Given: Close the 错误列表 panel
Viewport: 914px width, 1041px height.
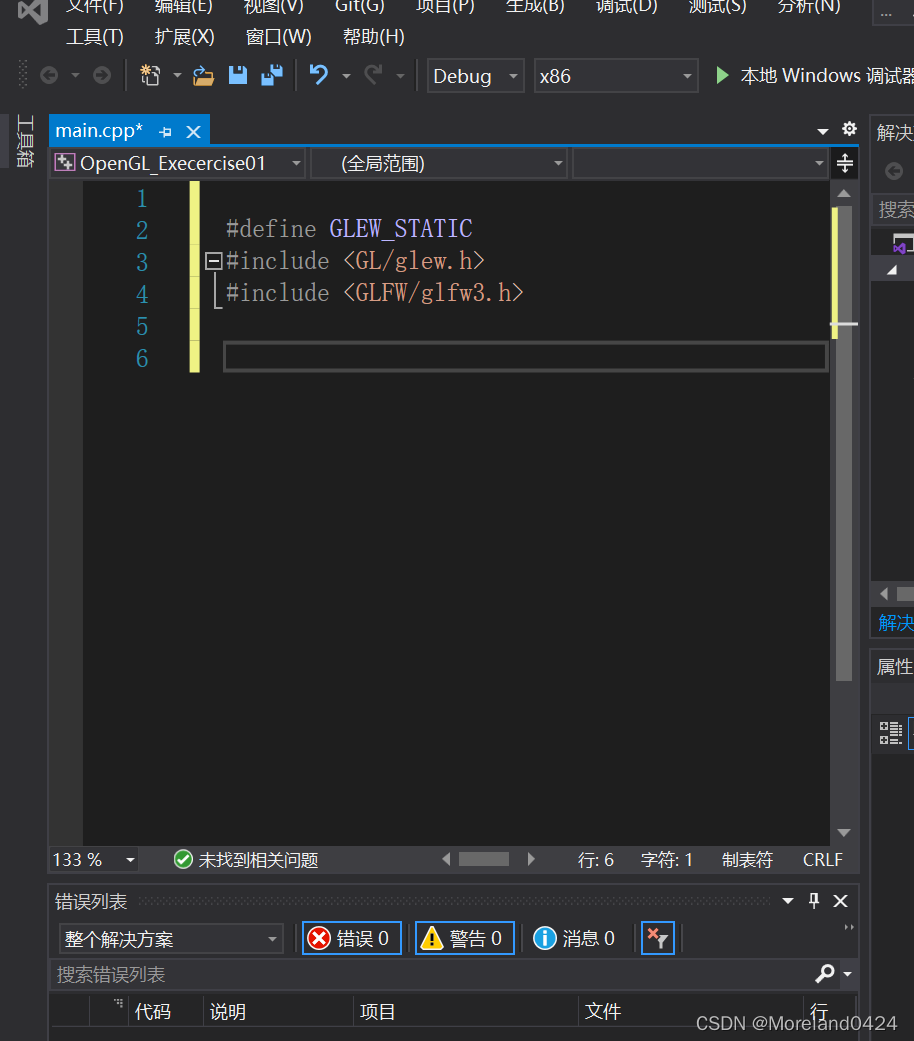Looking at the screenshot, I should click(840, 901).
